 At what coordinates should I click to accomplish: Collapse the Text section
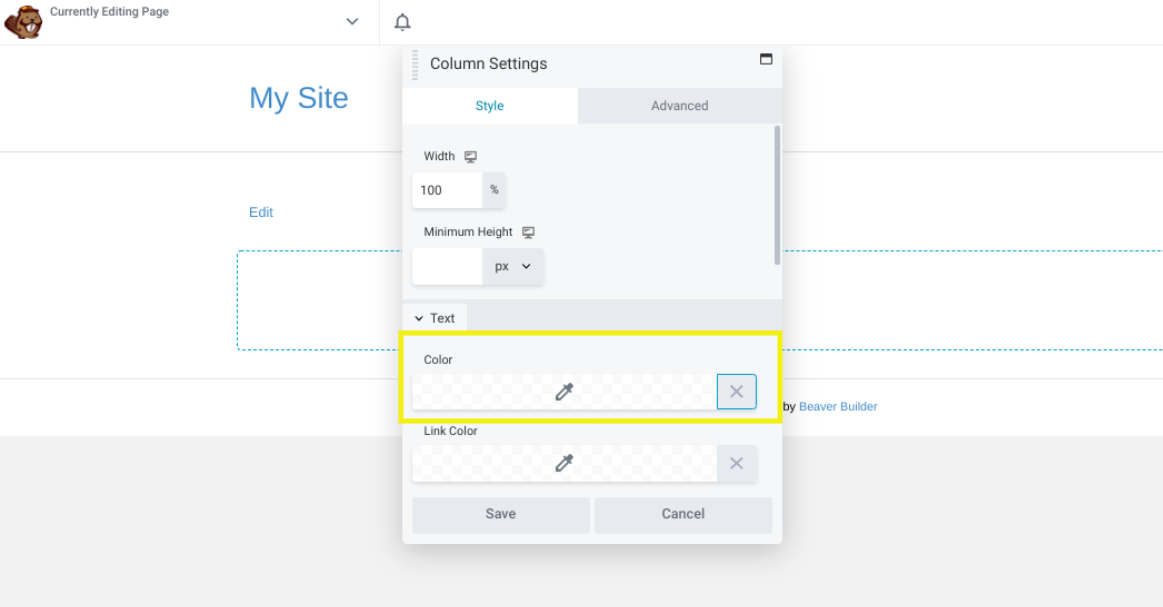point(434,318)
